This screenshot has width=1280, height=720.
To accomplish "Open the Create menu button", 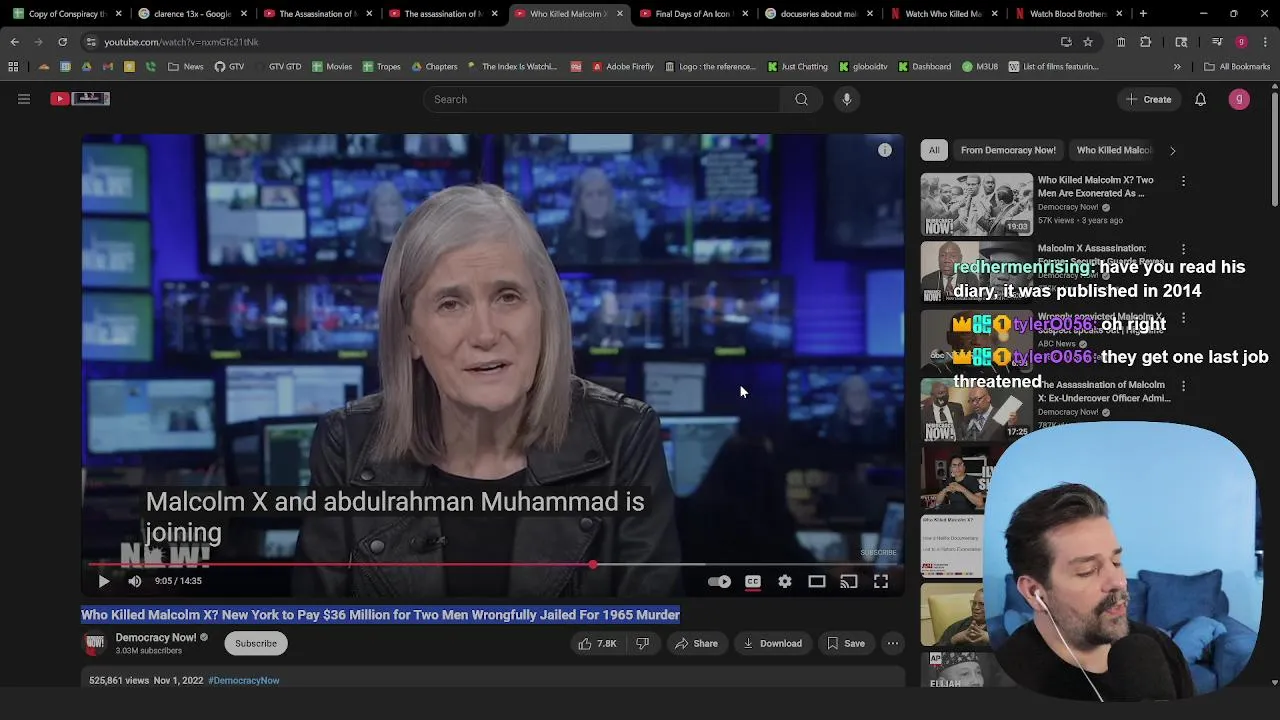I will [1148, 99].
